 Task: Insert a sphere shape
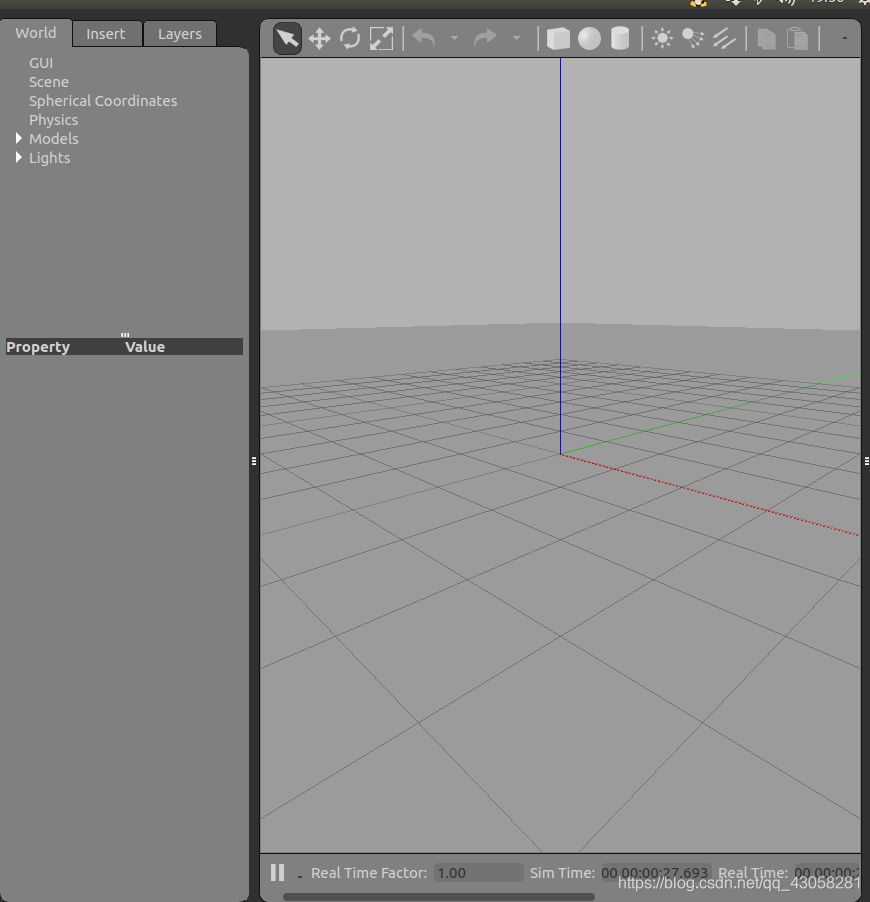(x=589, y=39)
